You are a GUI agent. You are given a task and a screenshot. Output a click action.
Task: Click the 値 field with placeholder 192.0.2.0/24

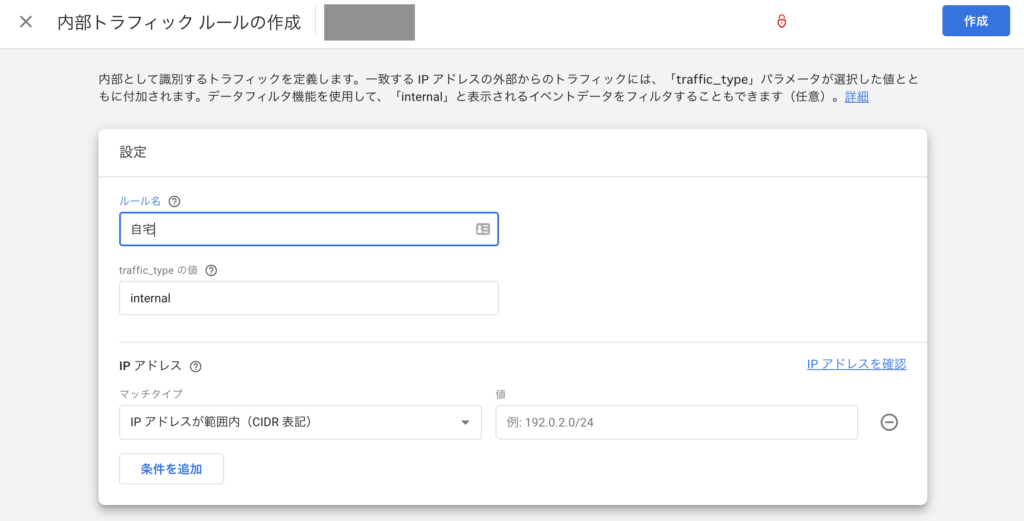click(x=676, y=422)
